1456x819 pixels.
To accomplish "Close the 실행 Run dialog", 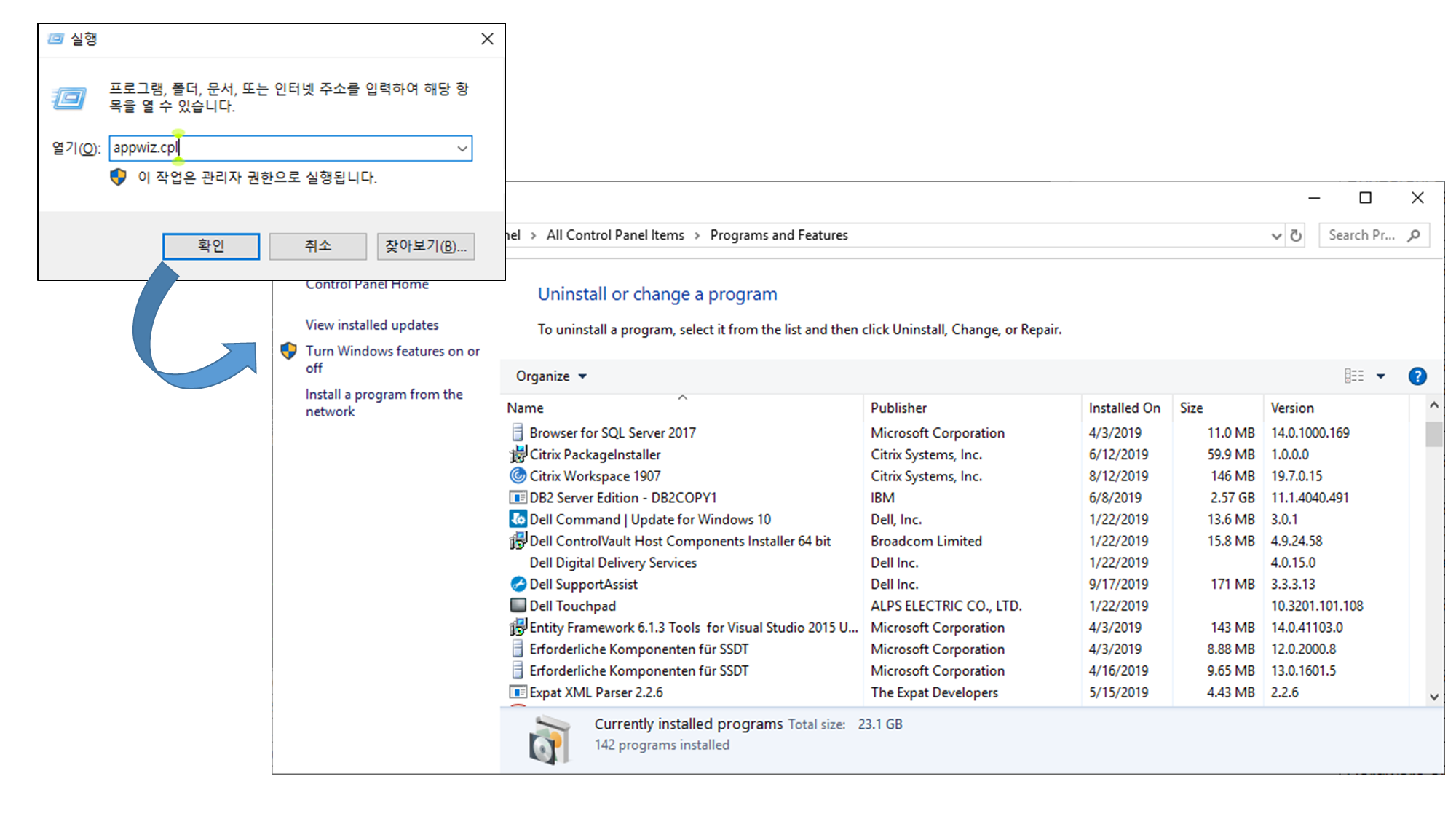I will pos(488,39).
